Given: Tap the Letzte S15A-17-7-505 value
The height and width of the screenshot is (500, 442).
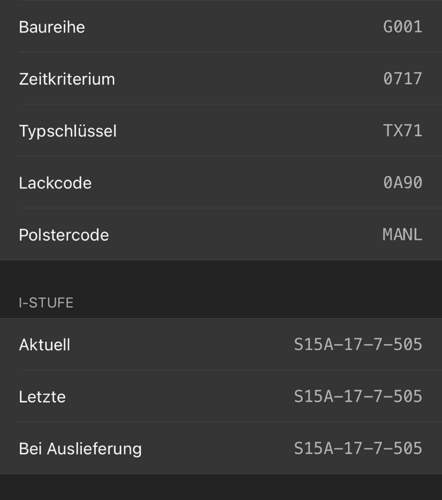Looking at the screenshot, I should click(x=358, y=396).
